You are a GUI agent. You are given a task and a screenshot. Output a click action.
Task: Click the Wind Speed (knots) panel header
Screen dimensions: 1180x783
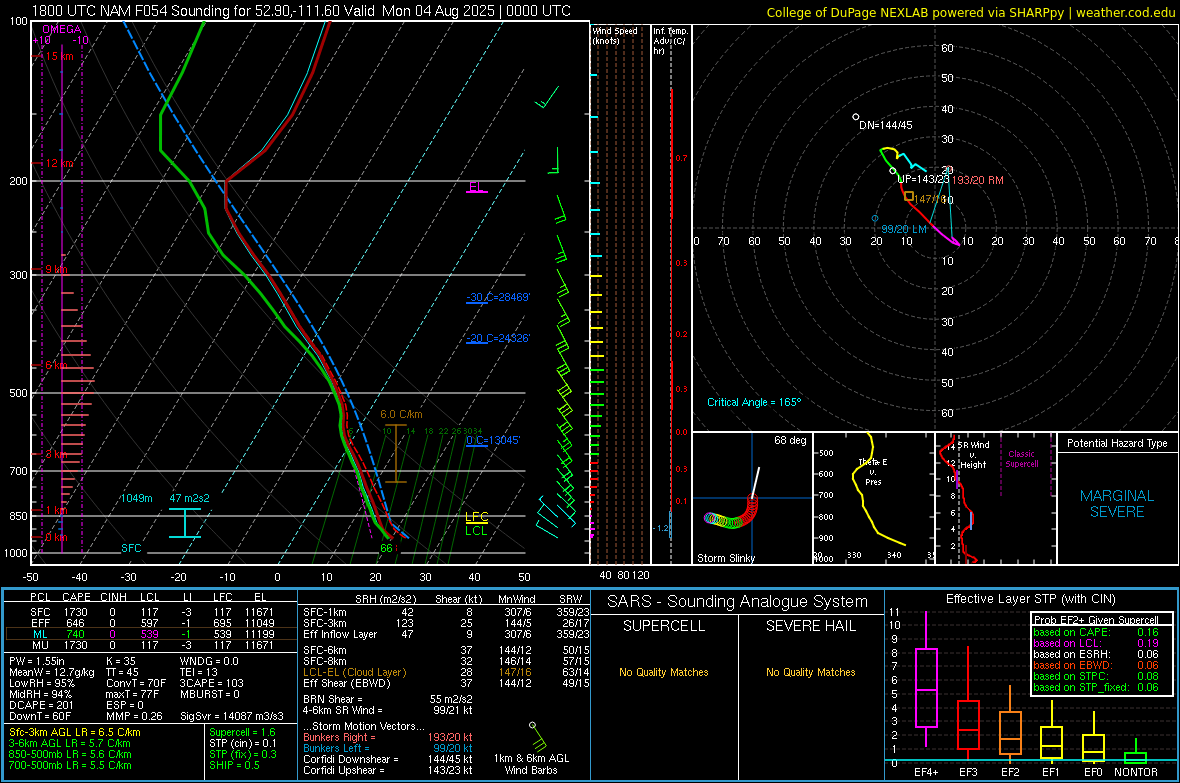(x=614, y=35)
